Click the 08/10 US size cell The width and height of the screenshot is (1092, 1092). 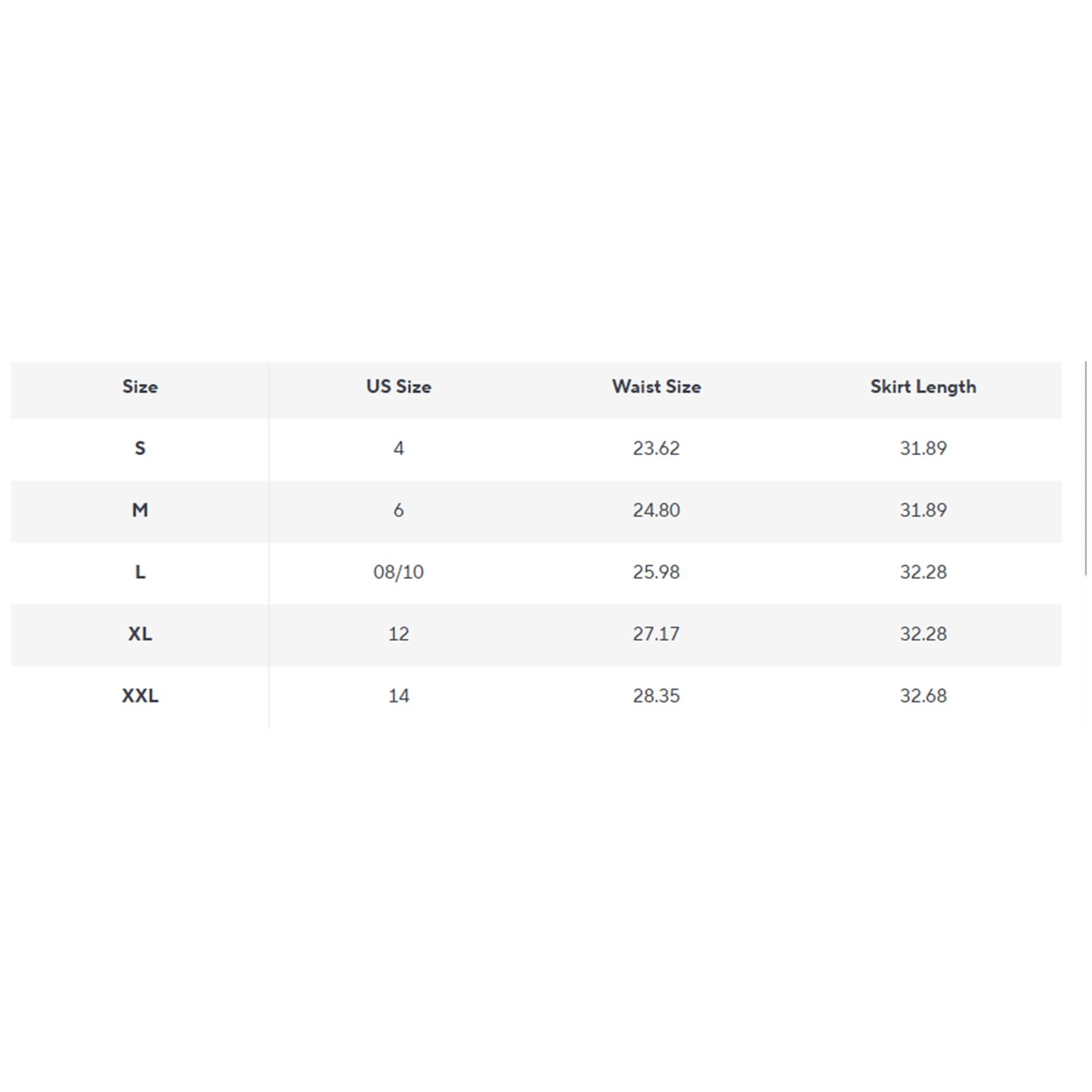(x=399, y=572)
